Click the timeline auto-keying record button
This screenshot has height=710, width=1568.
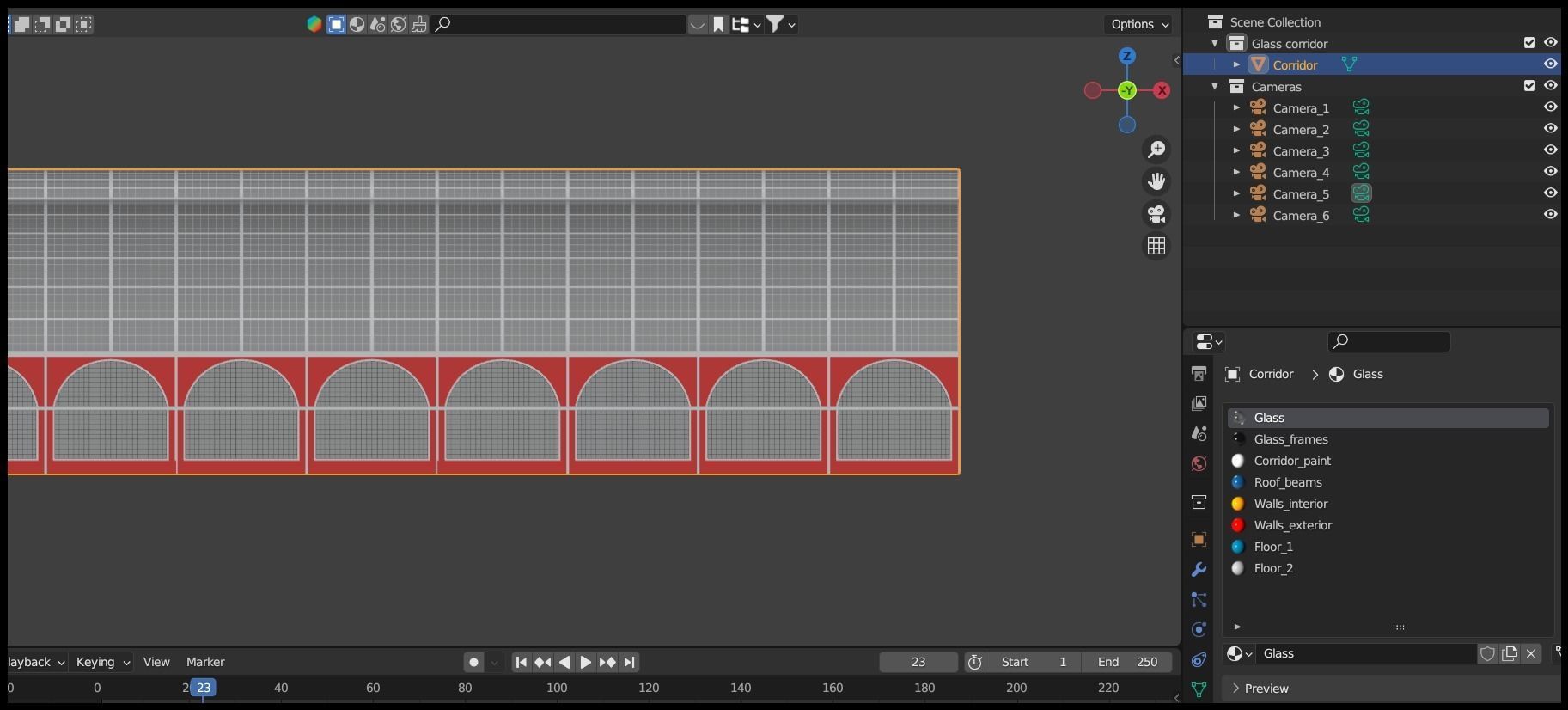click(x=473, y=663)
